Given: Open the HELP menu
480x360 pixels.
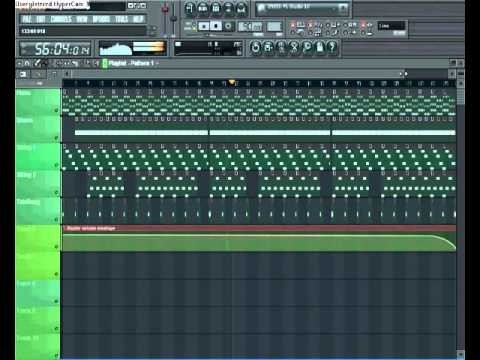Looking at the screenshot, I should coord(138,19).
